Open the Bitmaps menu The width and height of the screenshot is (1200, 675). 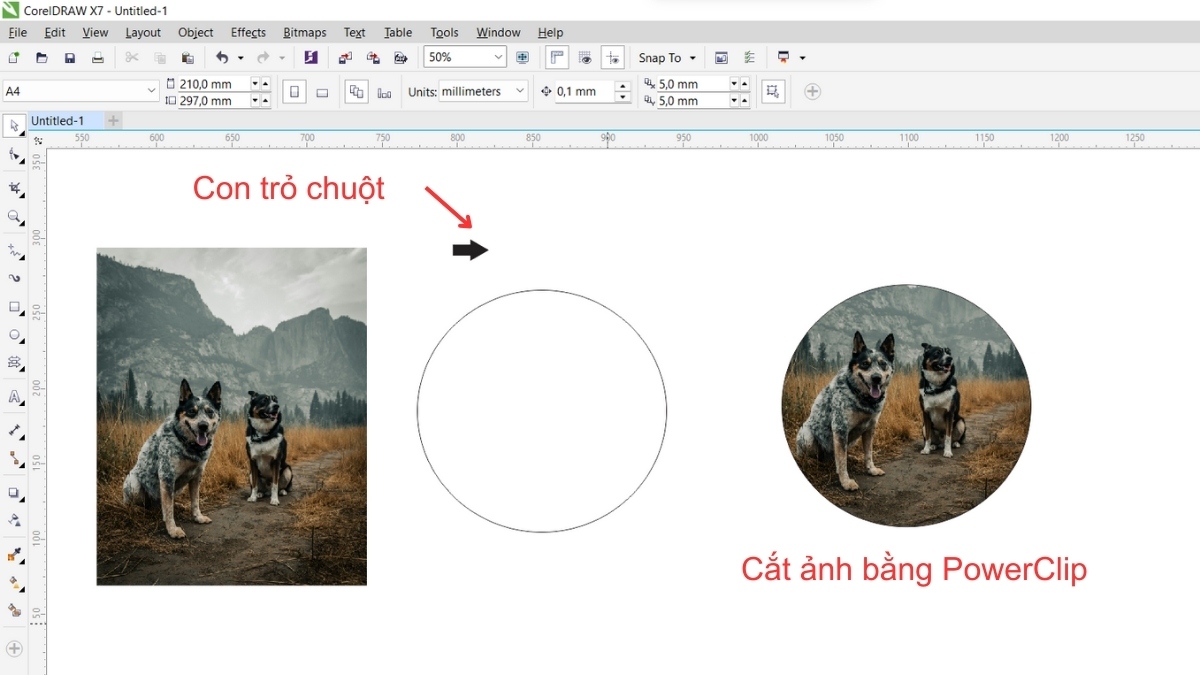point(306,32)
